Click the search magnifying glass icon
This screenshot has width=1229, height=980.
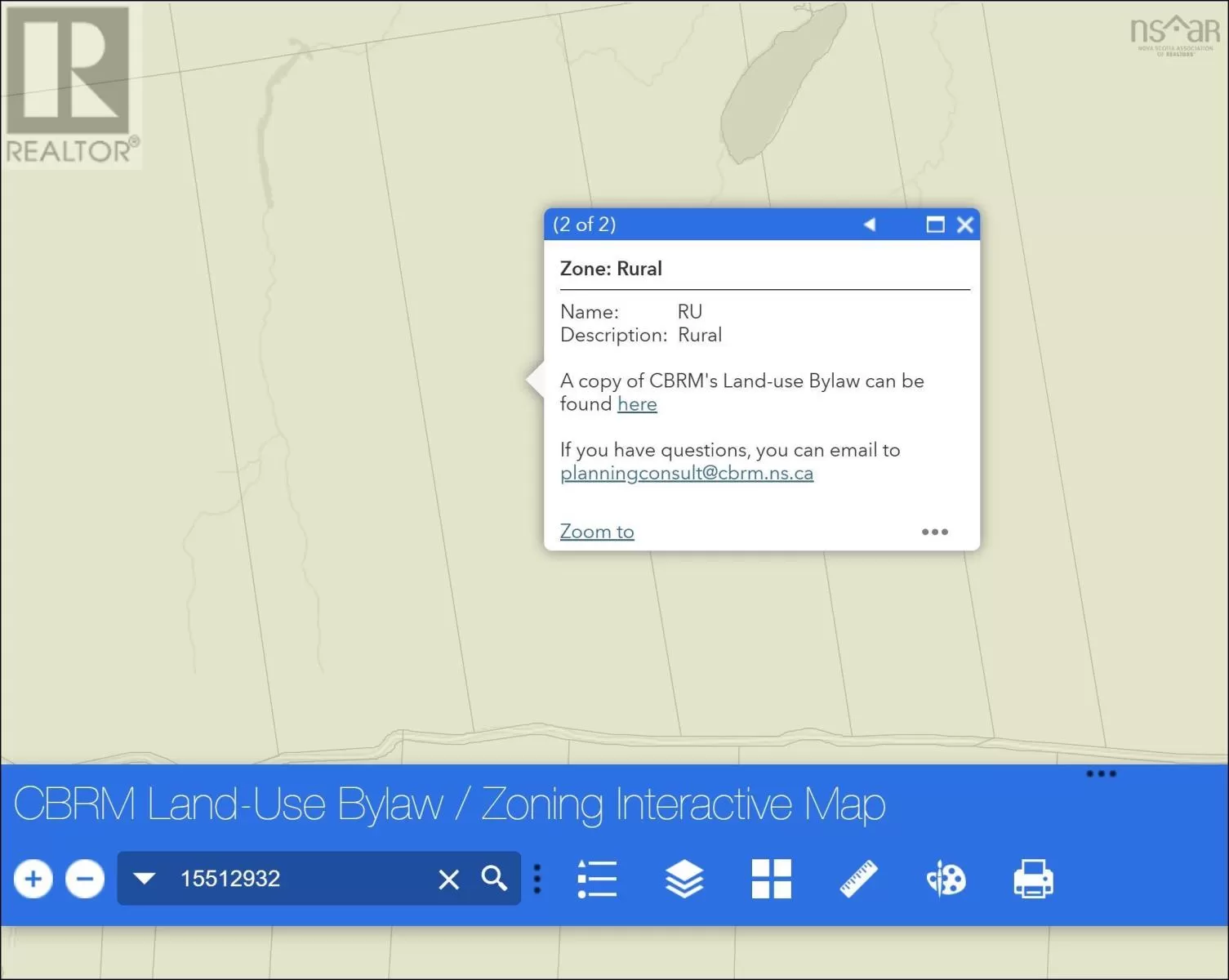pyautogui.click(x=494, y=879)
